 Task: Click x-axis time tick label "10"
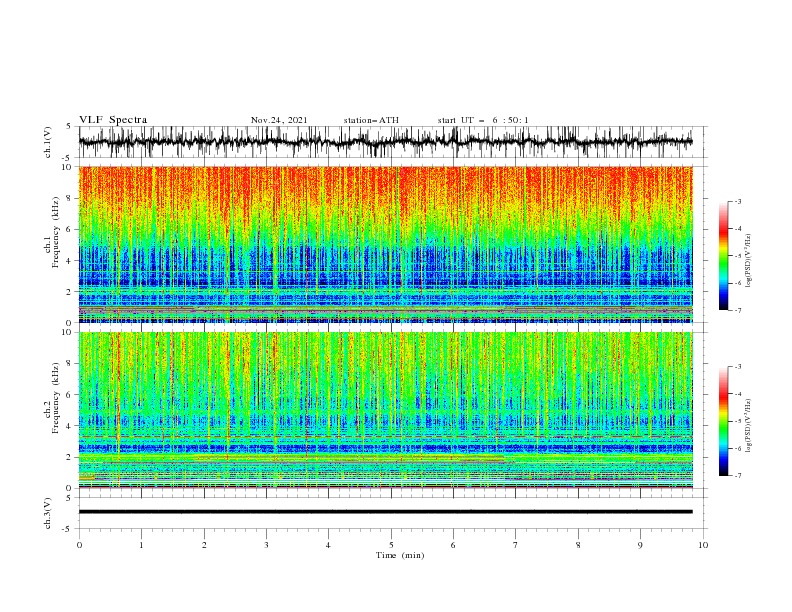pos(703,545)
